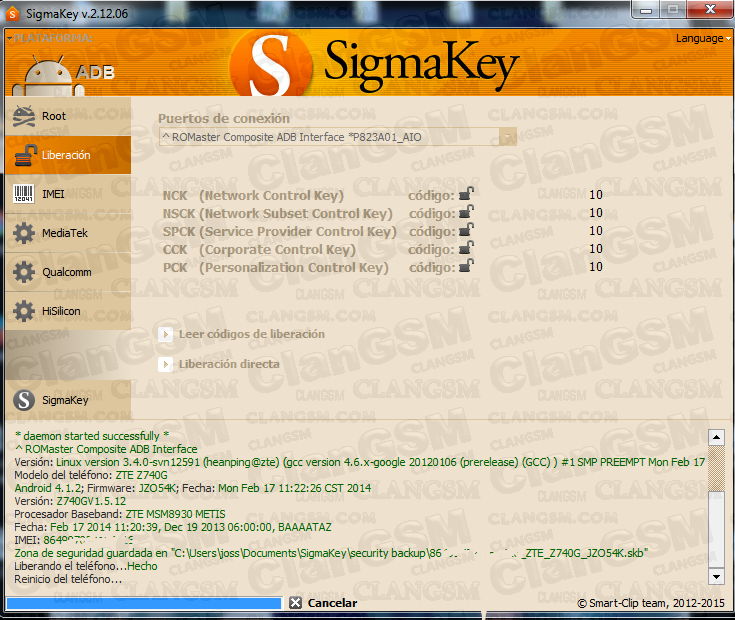Click the Qualcomm gear icon
The image size is (735, 620).
point(24,272)
